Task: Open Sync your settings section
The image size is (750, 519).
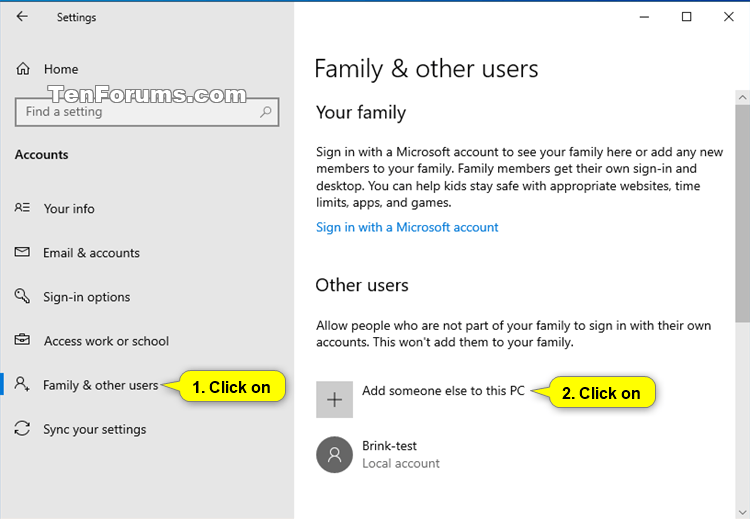Action: [x=95, y=430]
